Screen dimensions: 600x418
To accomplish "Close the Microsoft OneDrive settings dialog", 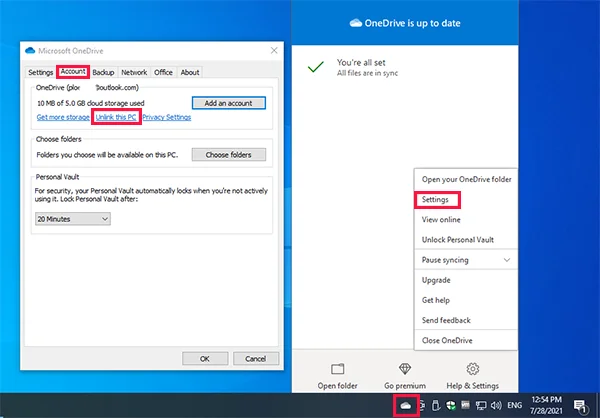I will pos(274,51).
